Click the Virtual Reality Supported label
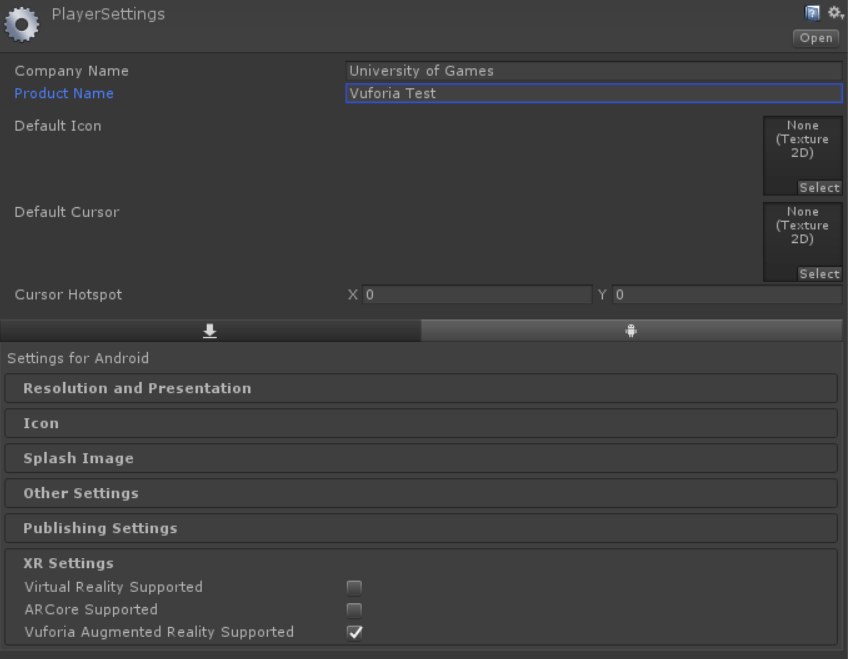Screen dimensions: 848x659 coord(114,587)
